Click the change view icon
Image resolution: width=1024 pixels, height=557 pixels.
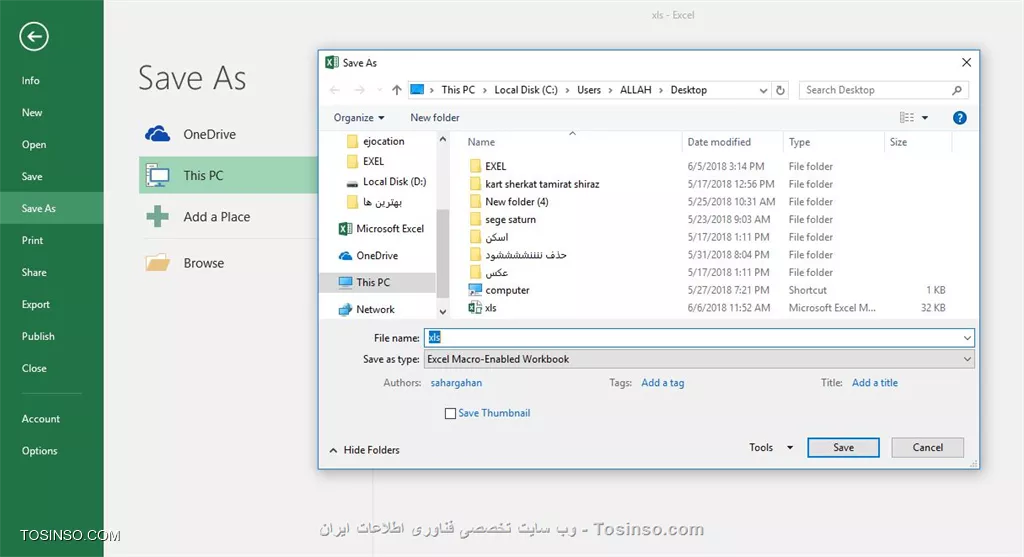click(x=906, y=118)
